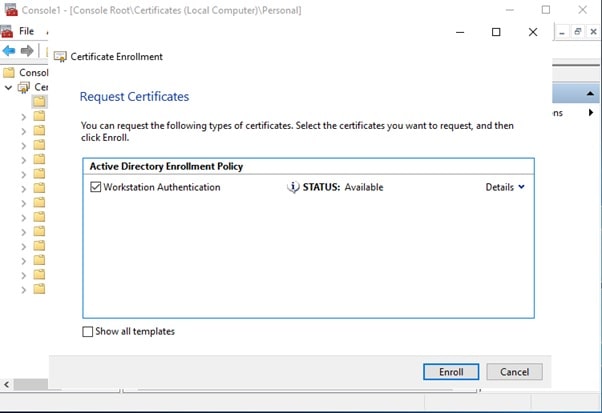Select the Console Root folder icon
This screenshot has height=413, width=602.
coord(9,72)
